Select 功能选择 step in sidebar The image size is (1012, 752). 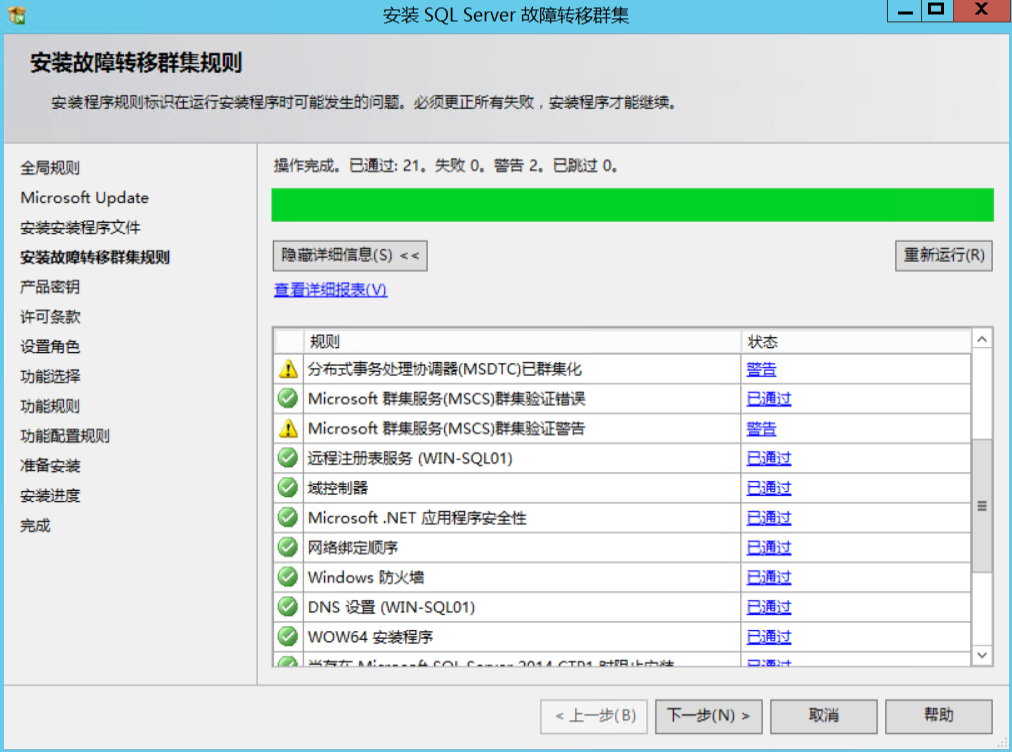click(50, 376)
